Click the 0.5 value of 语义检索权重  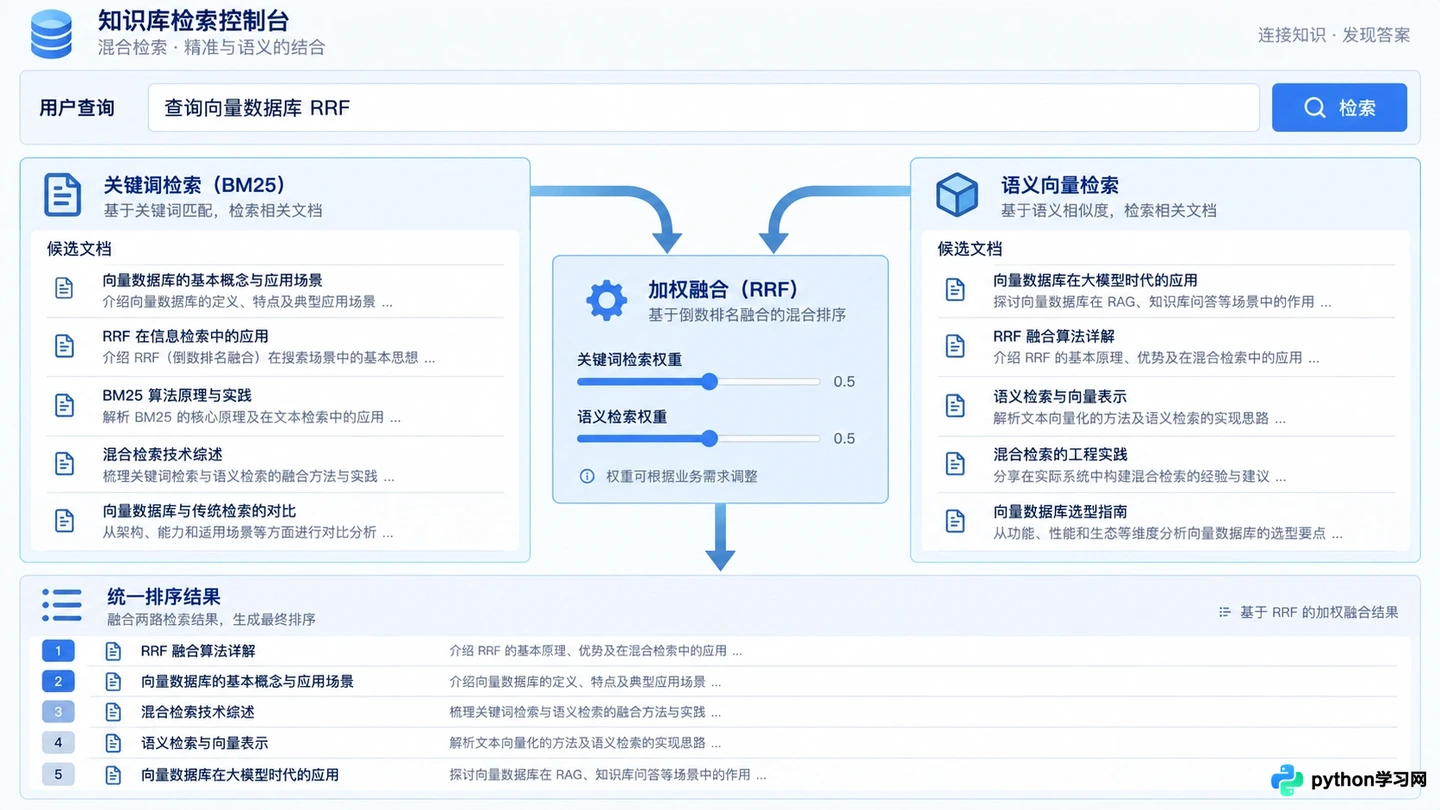tap(844, 439)
